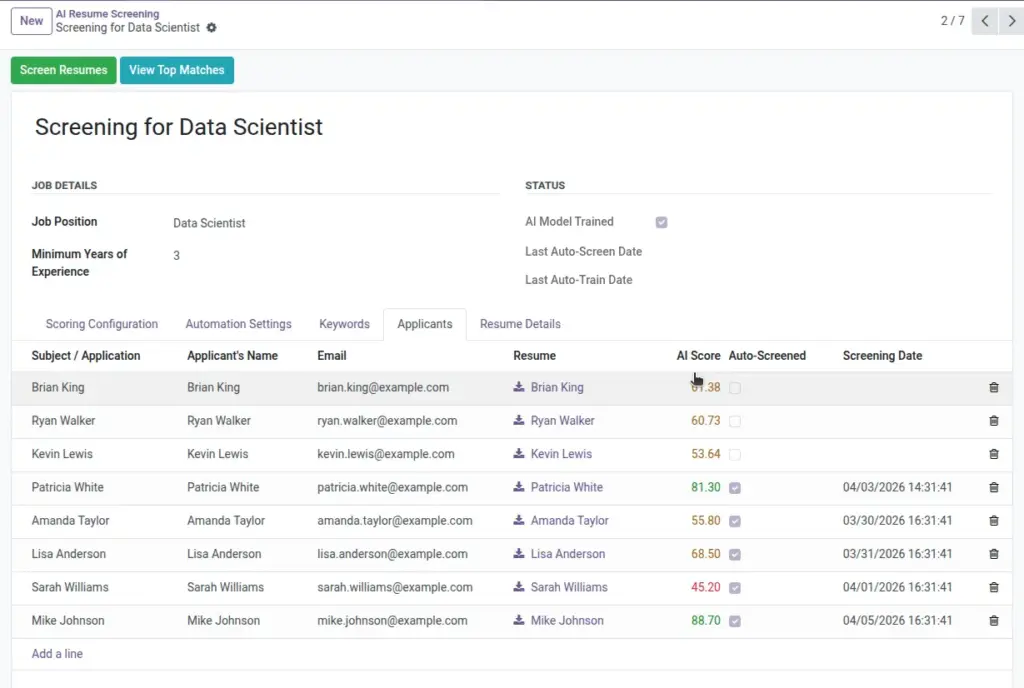Viewport: 1024px width, 688px height.
Task: Click email lisa.anderson@example.com
Action: coord(392,554)
